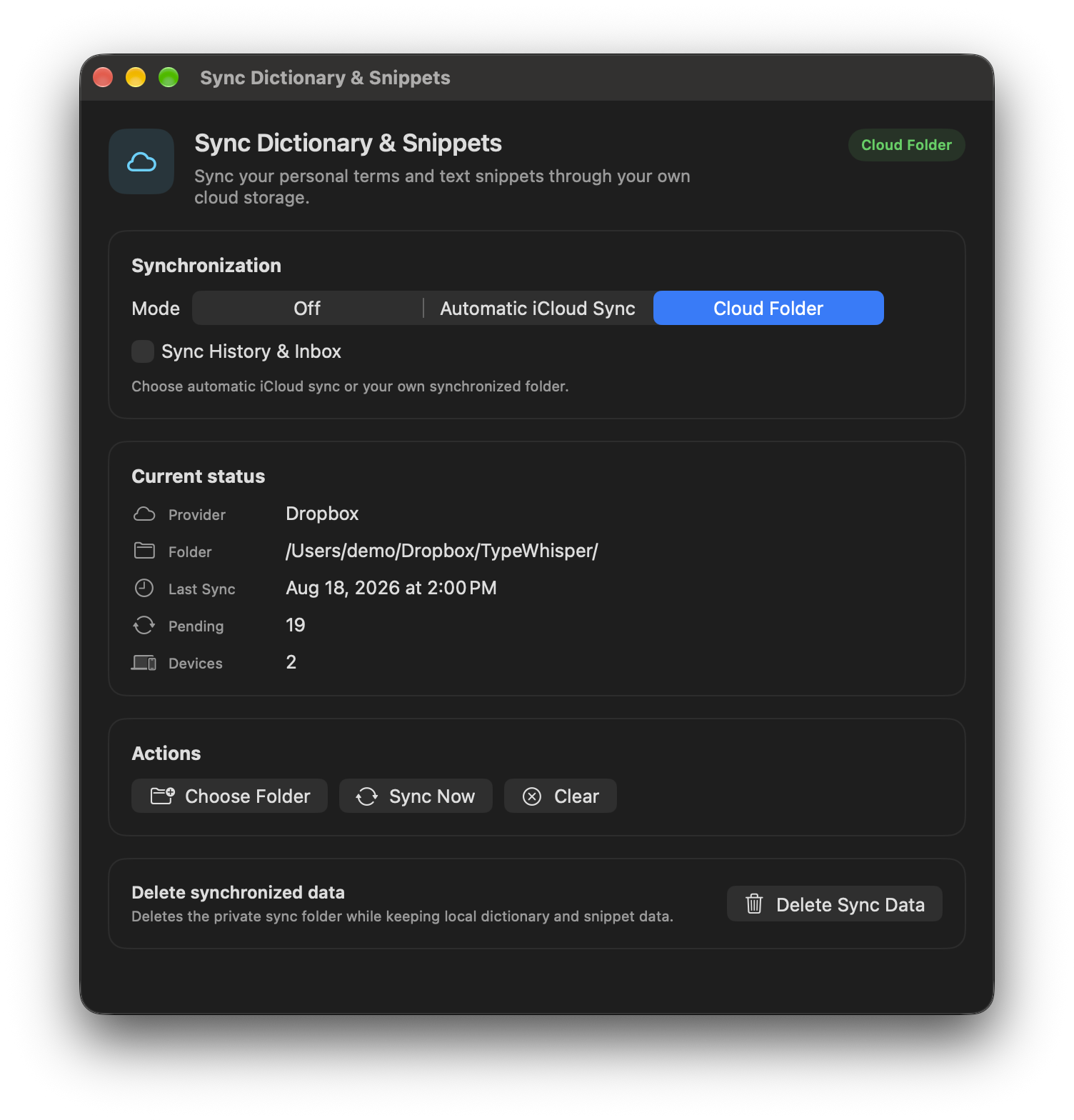Click the window title bar text
The width and height of the screenshot is (1074, 1120).
point(325,78)
